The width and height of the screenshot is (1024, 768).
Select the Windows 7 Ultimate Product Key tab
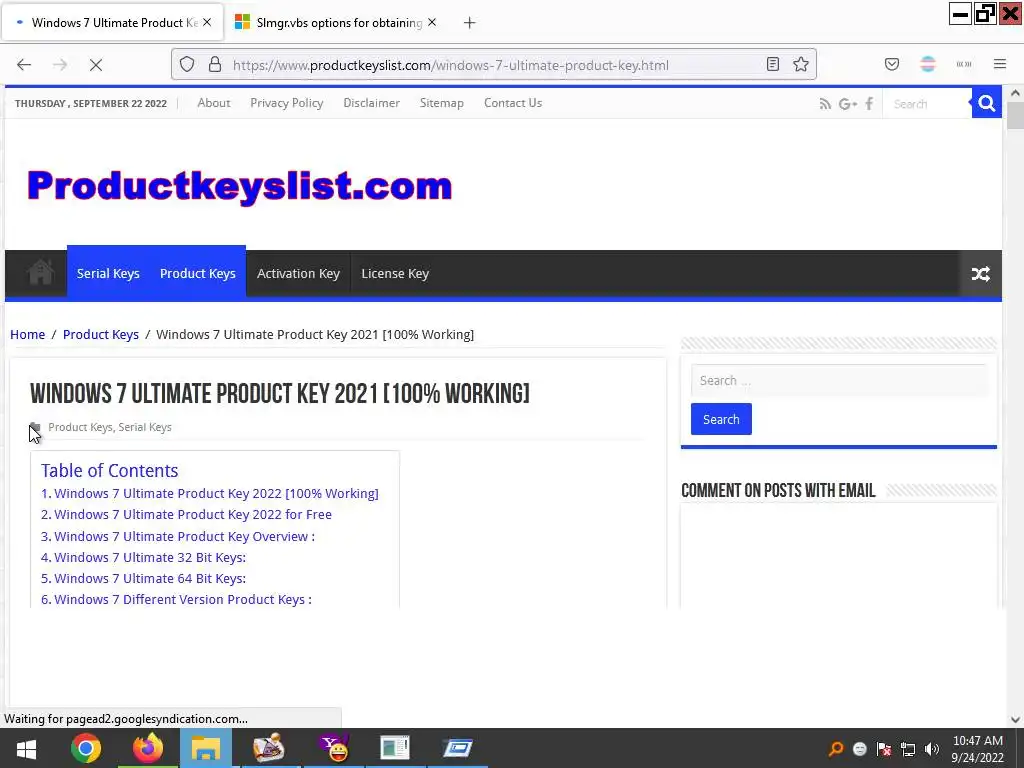click(112, 22)
